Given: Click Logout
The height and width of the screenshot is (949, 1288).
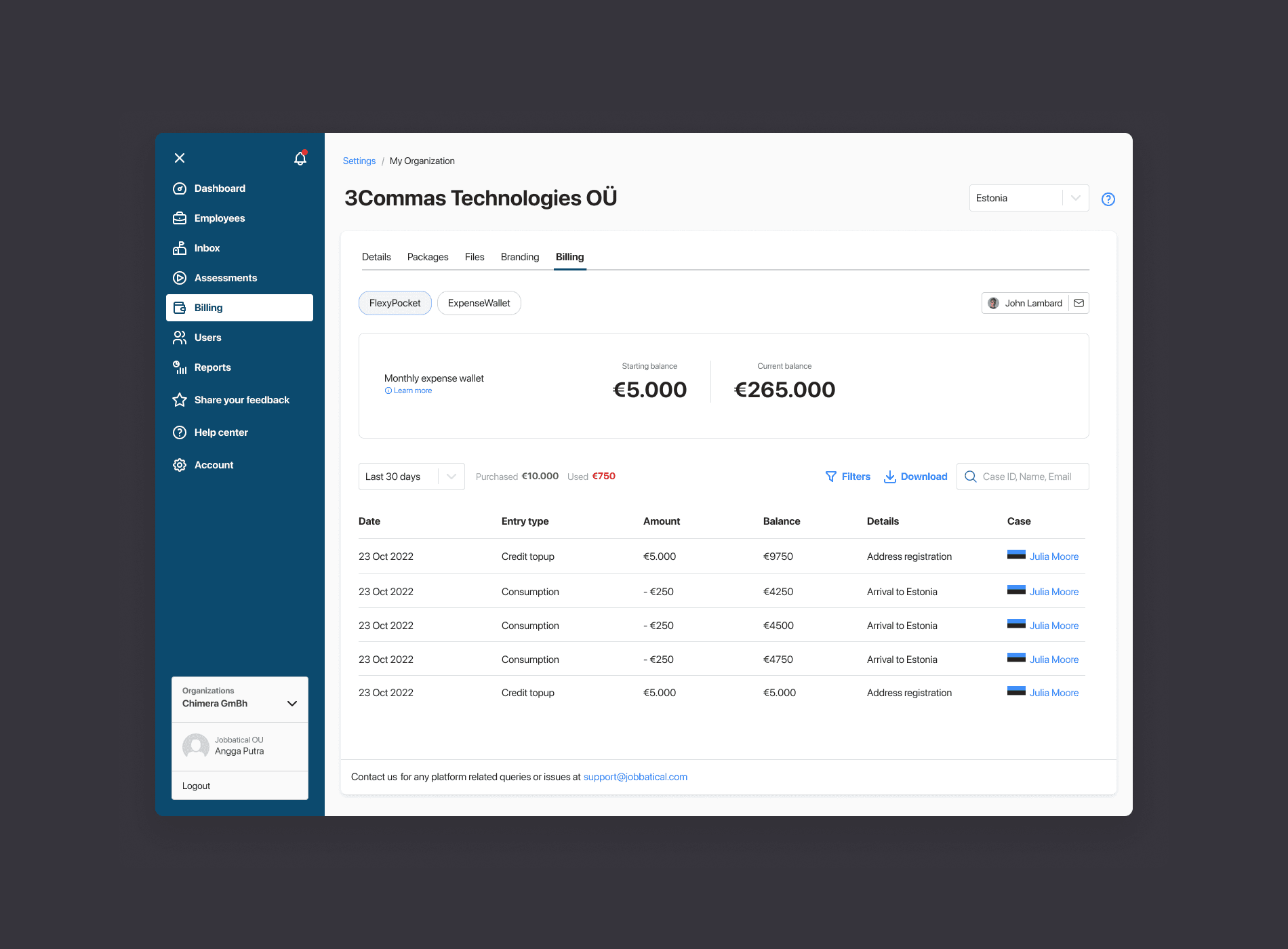Looking at the screenshot, I should click(197, 786).
